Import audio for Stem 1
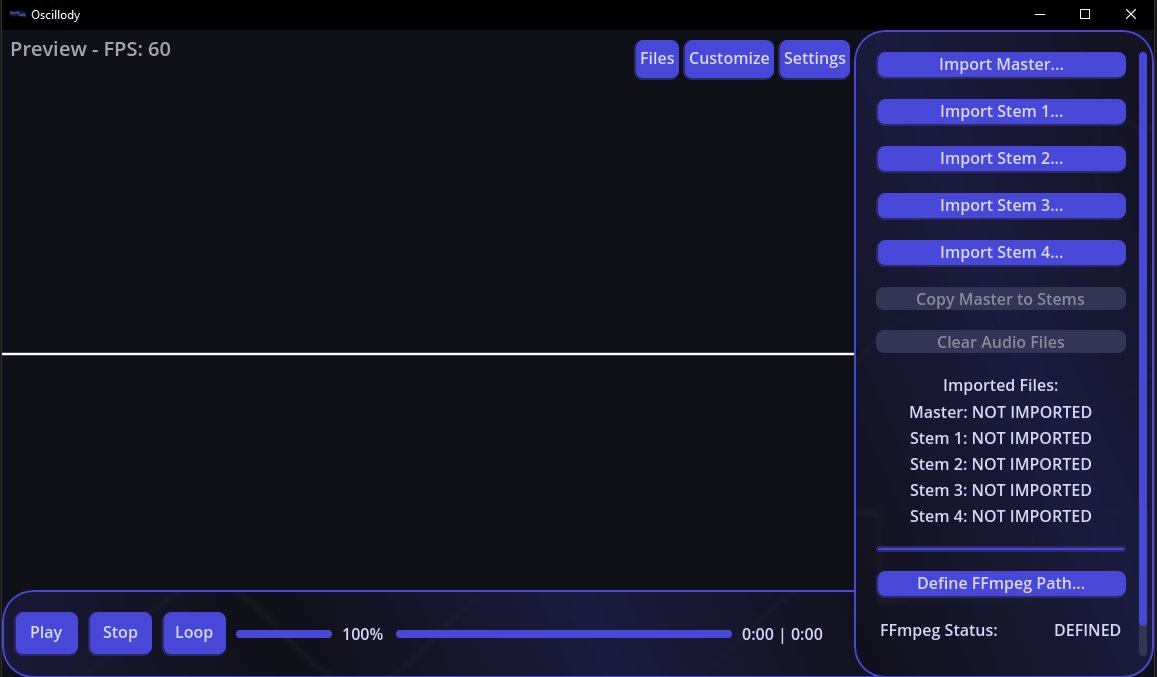The image size is (1157, 677). [x=1001, y=111]
